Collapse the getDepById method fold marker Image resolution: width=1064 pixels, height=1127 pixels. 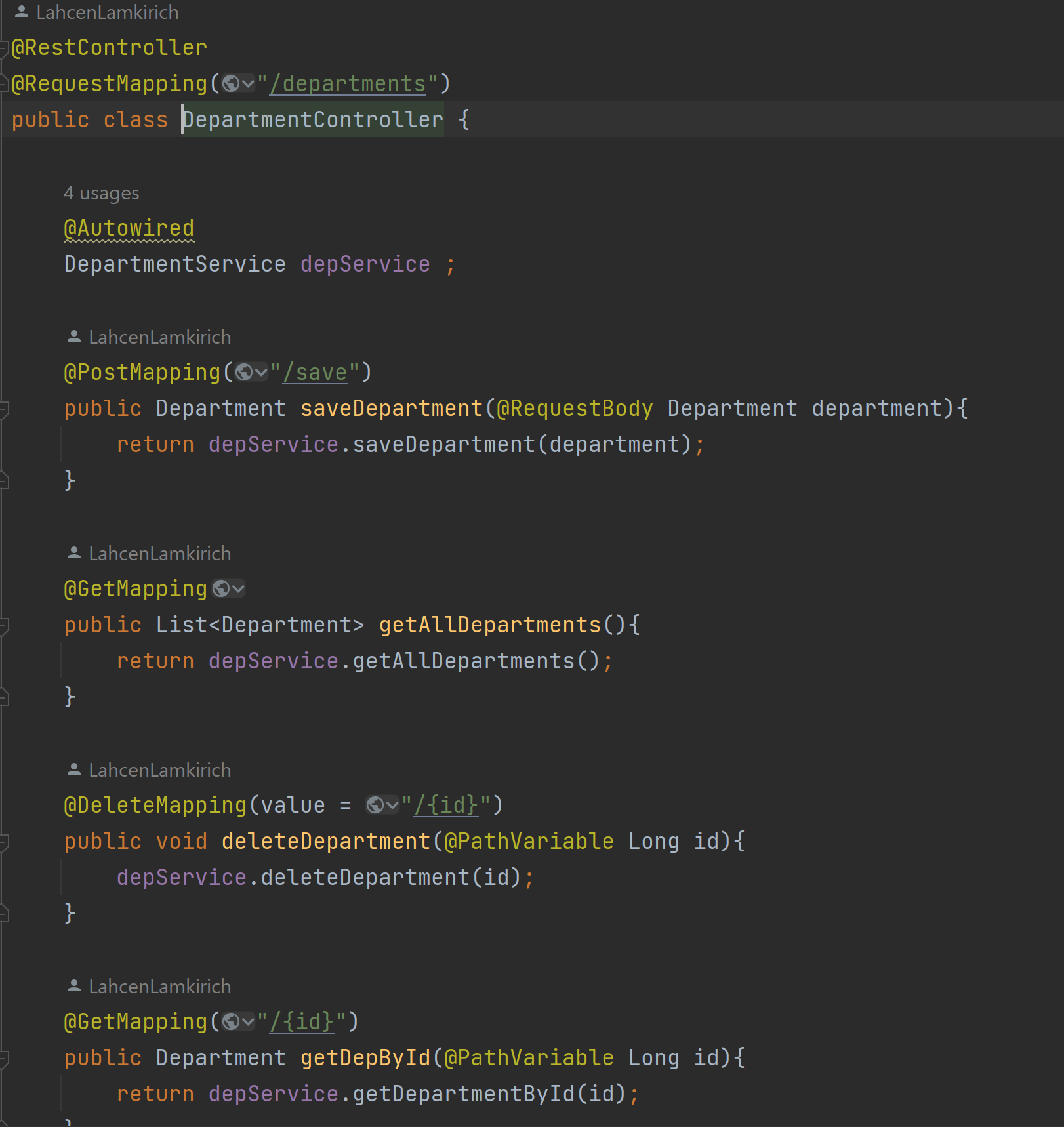point(3,1059)
